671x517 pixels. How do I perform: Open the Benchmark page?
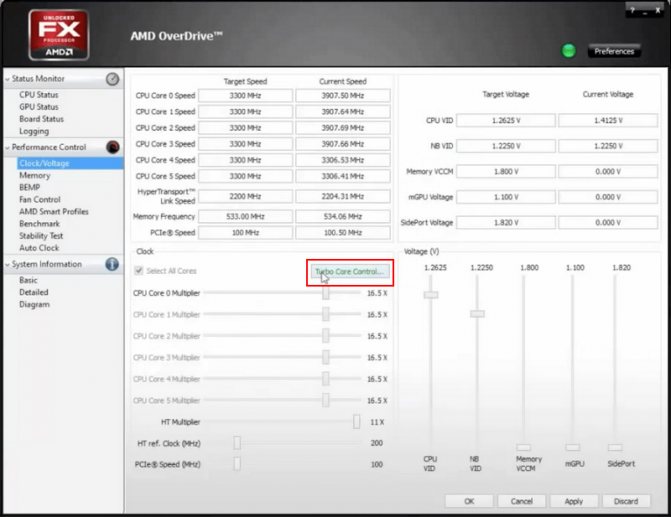[x=39, y=223]
